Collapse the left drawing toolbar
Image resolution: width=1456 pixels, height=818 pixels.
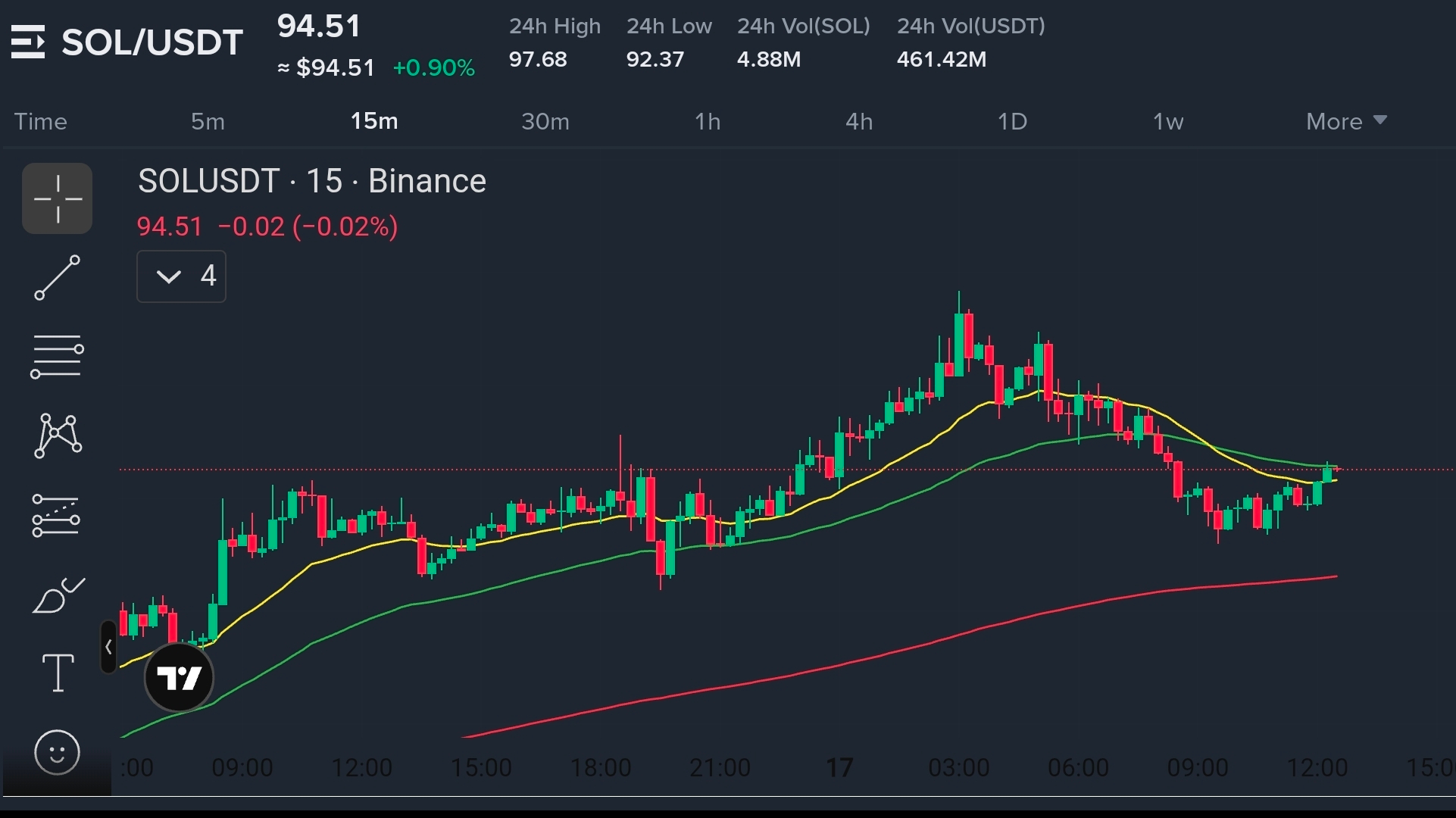108,647
